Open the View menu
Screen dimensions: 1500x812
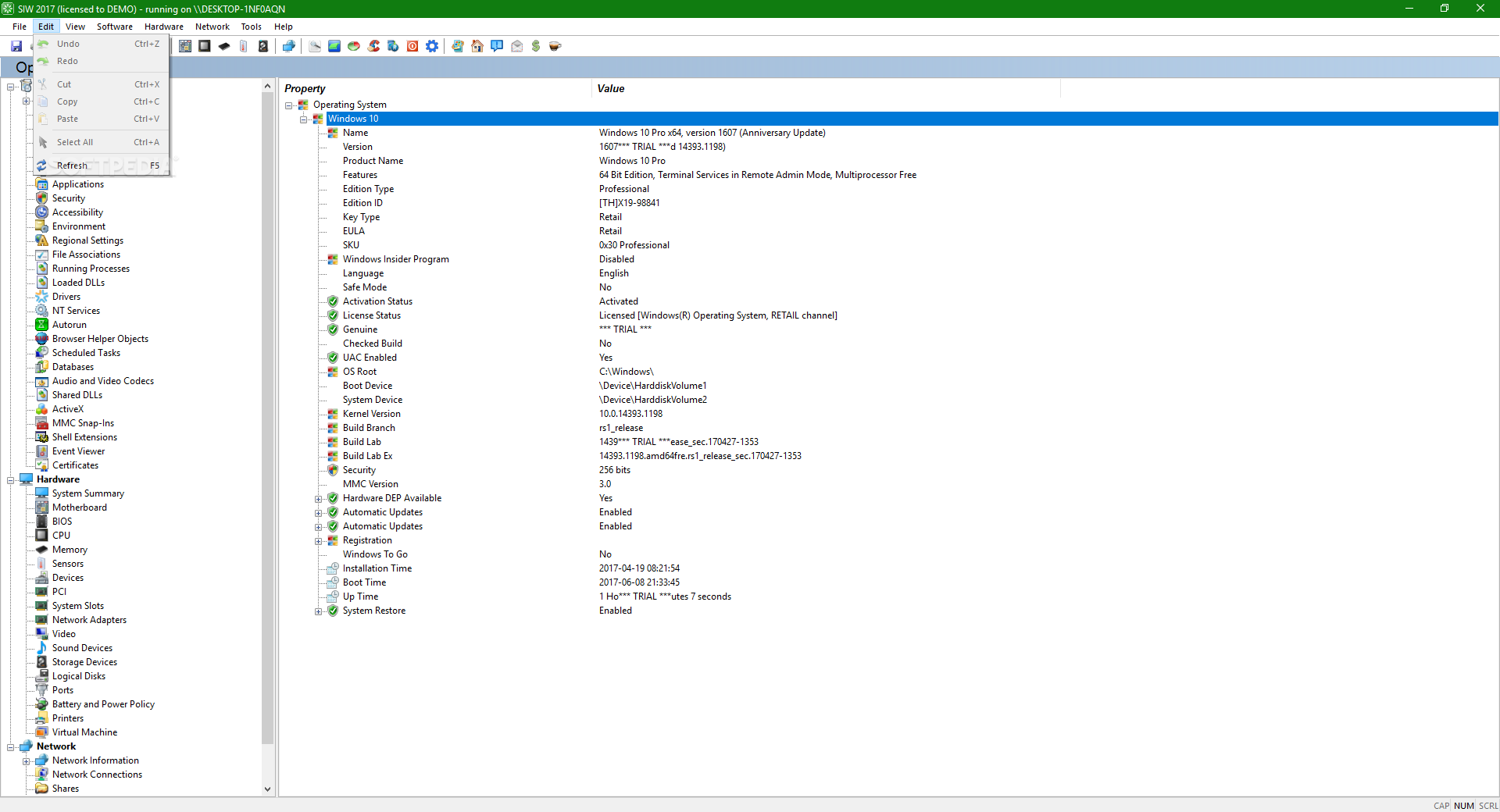coord(76,27)
